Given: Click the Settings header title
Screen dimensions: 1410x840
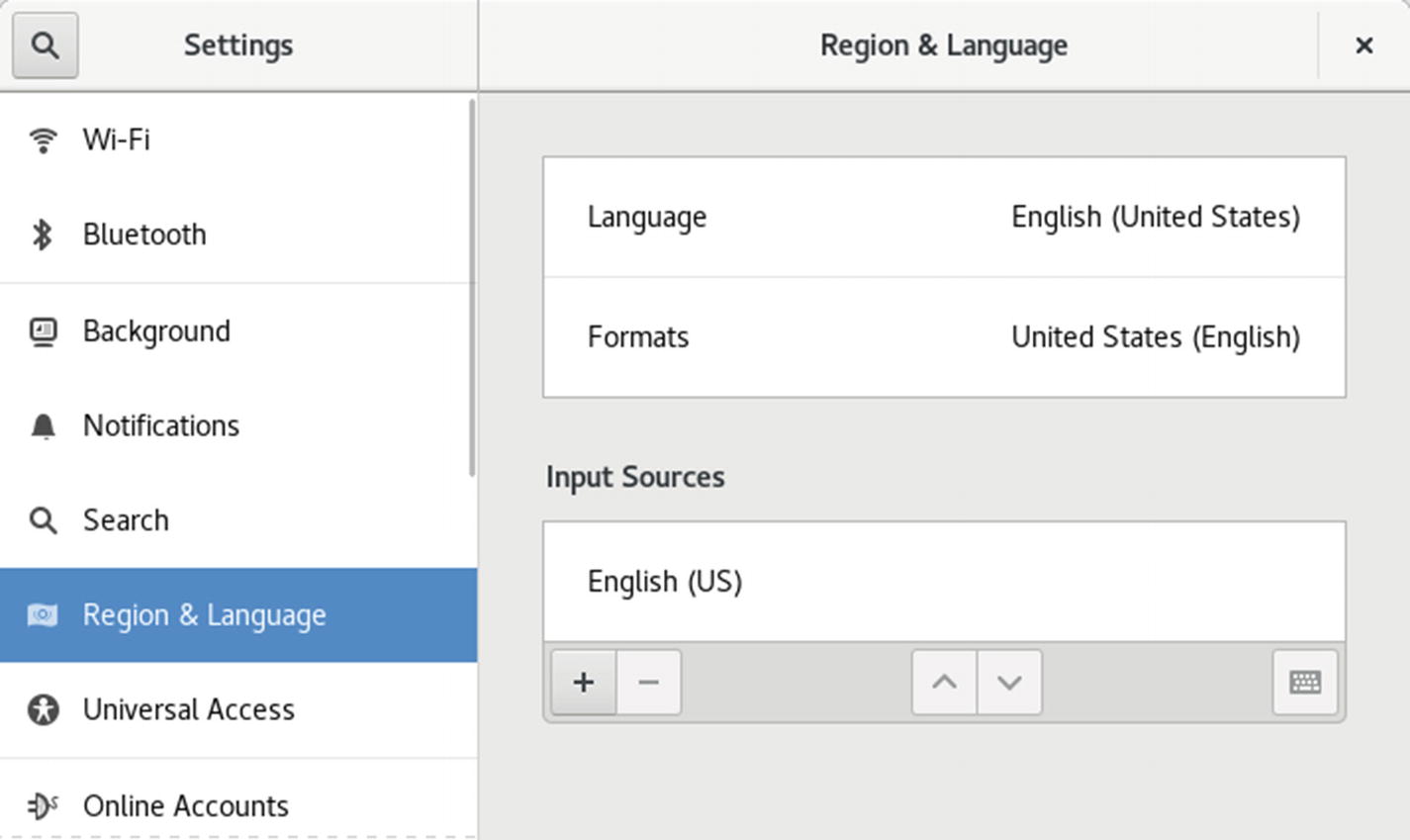Looking at the screenshot, I should click(238, 46).
